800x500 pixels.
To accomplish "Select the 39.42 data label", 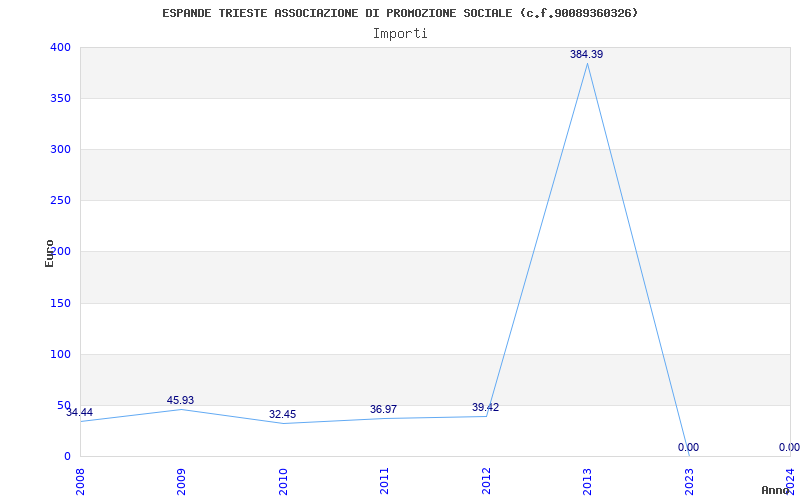I will click(x=485, y=407).
